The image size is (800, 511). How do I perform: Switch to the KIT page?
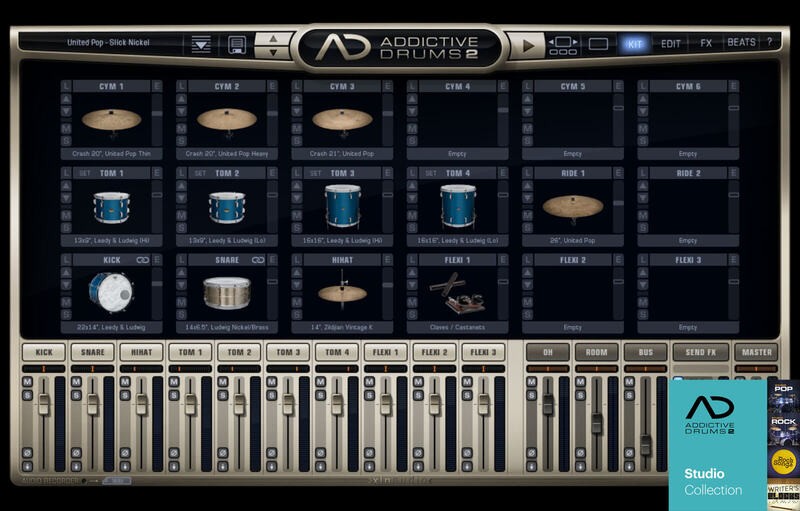634,44
